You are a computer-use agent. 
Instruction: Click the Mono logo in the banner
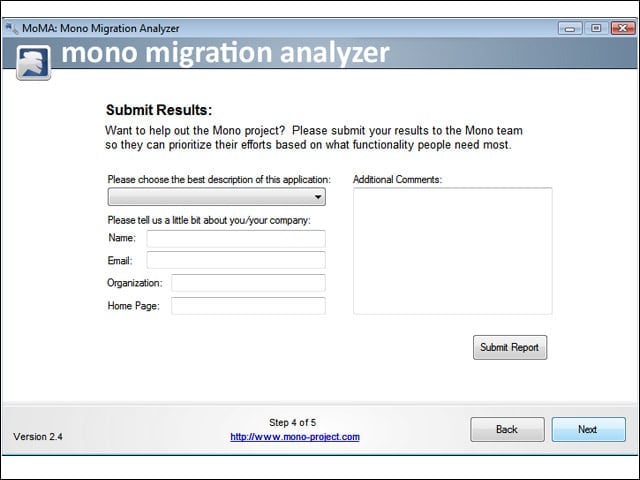33,62
